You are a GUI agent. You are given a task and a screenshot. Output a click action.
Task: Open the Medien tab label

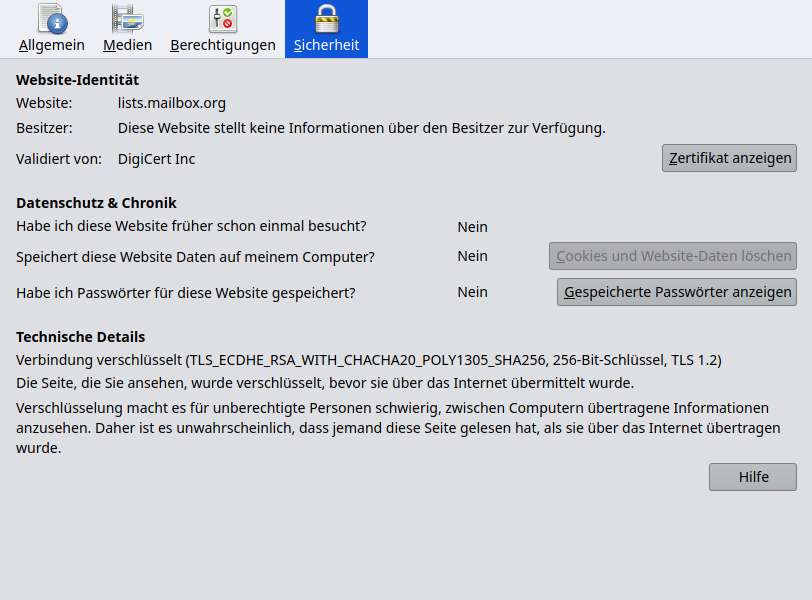[127, 45]
